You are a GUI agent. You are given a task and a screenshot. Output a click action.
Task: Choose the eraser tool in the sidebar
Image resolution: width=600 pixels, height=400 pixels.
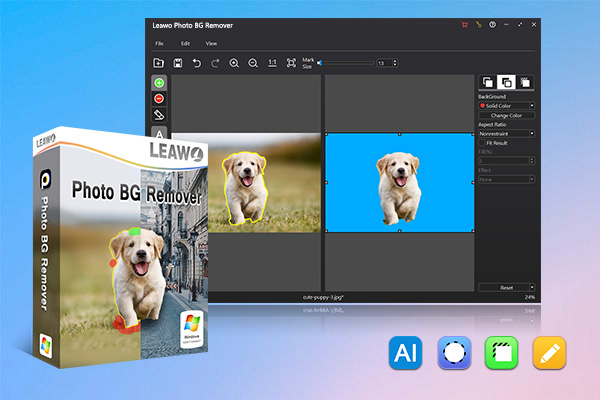(x=159, y=114)
